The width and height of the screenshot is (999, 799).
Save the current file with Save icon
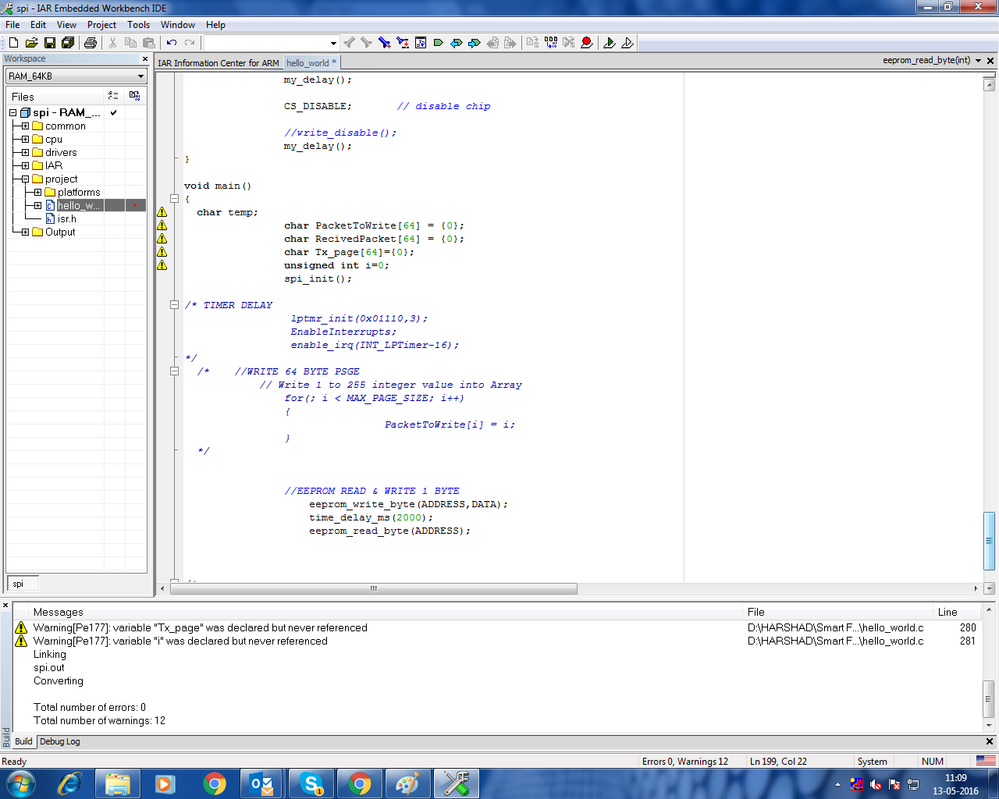point(49,43)
